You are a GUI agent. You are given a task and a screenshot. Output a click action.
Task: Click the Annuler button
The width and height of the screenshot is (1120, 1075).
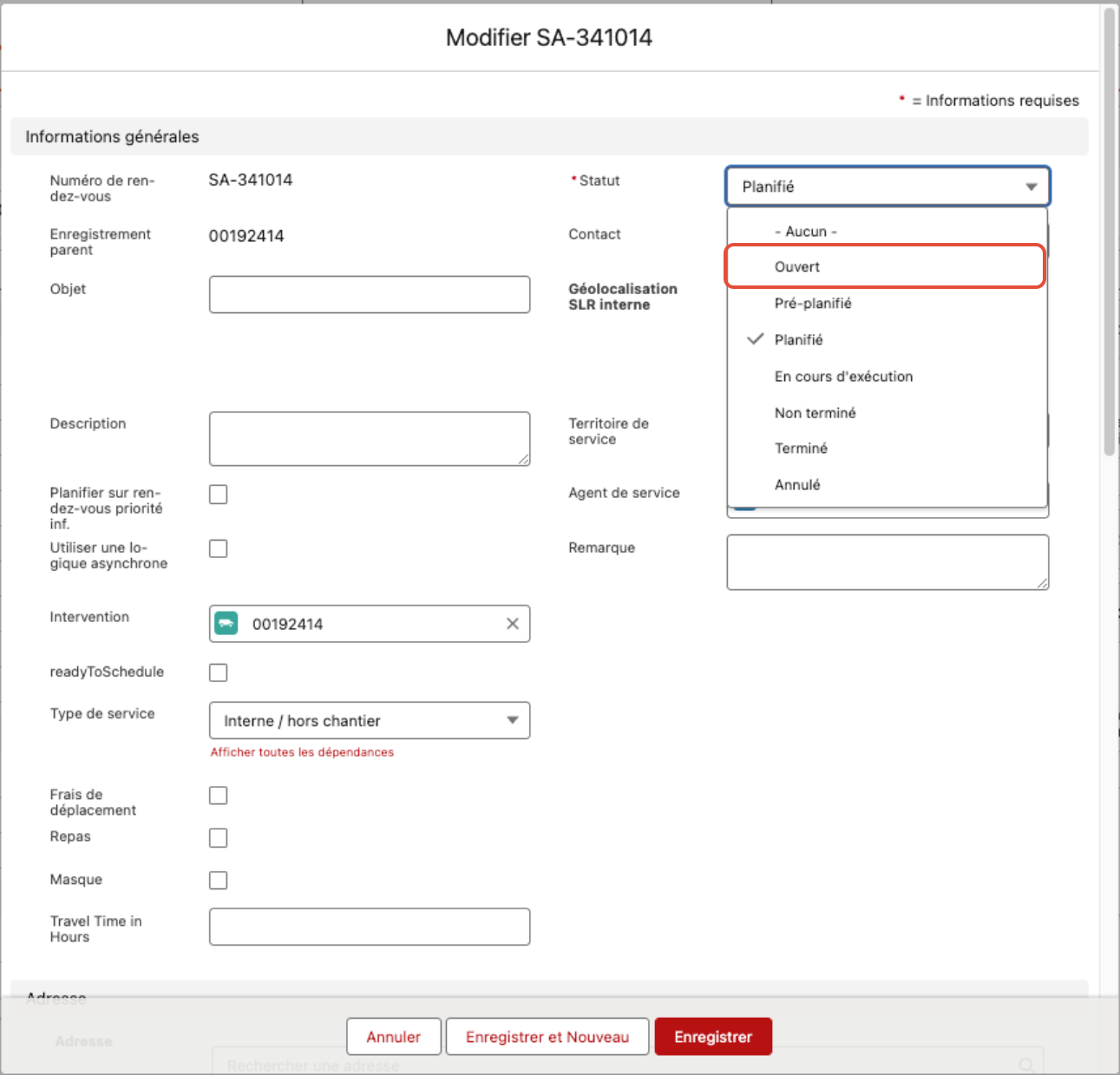394,1037
